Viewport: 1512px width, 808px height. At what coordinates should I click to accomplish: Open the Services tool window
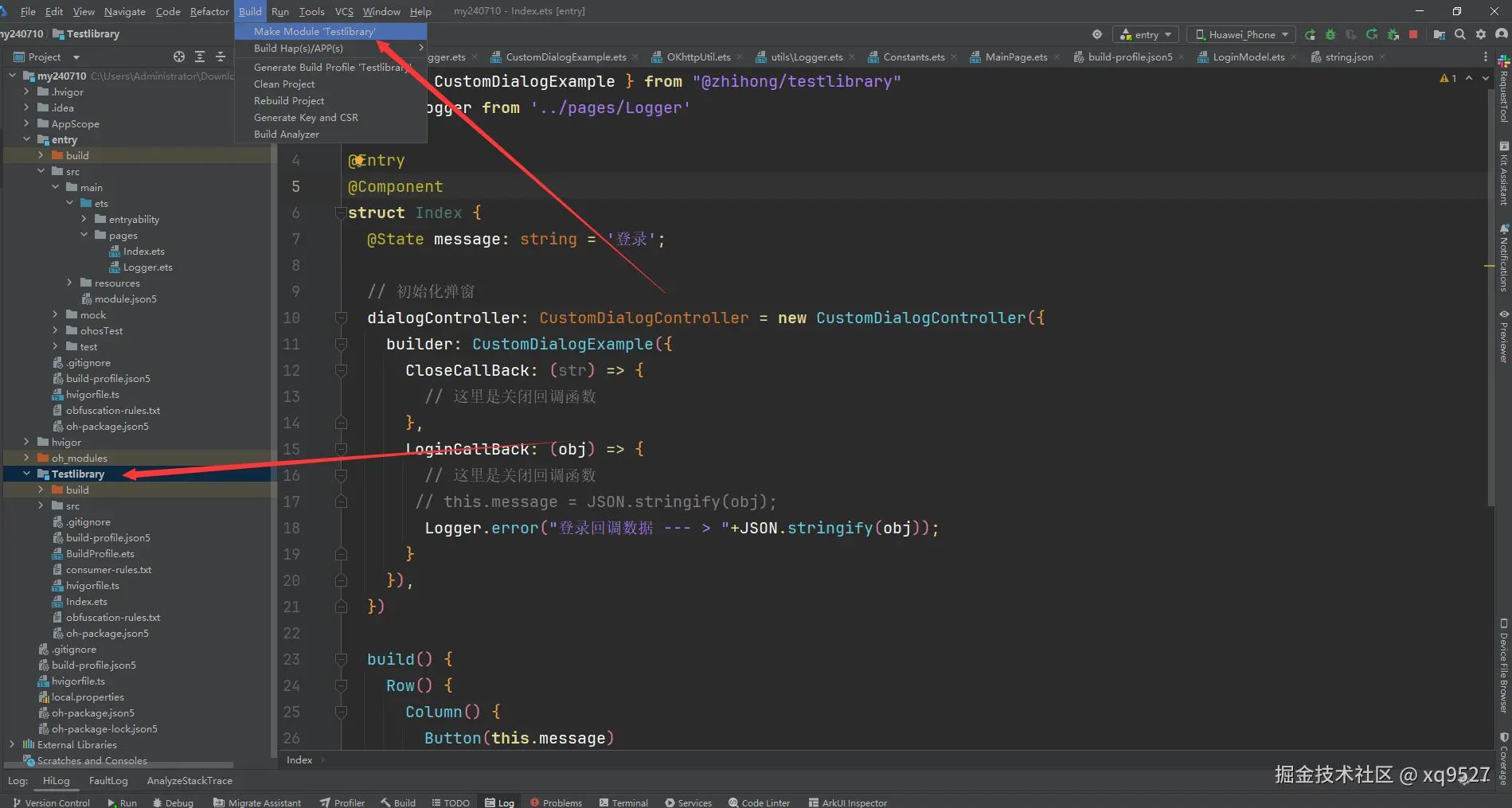click(x=689, y=802)
